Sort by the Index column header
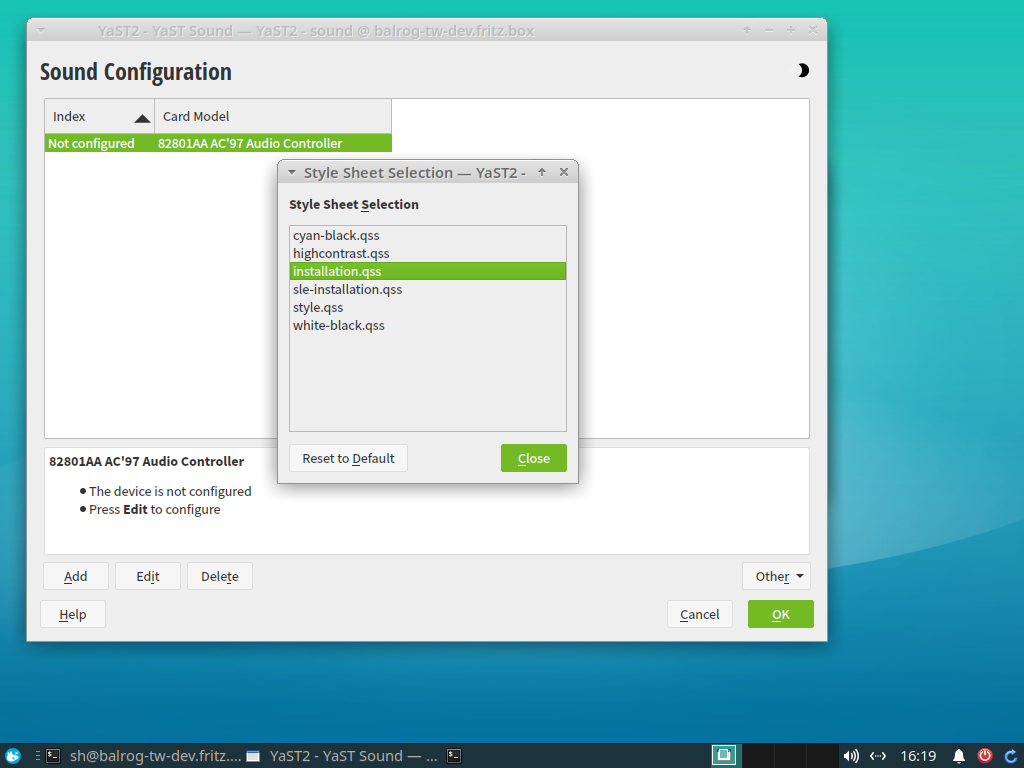The image size is (1024, 768). click(99, 116)
